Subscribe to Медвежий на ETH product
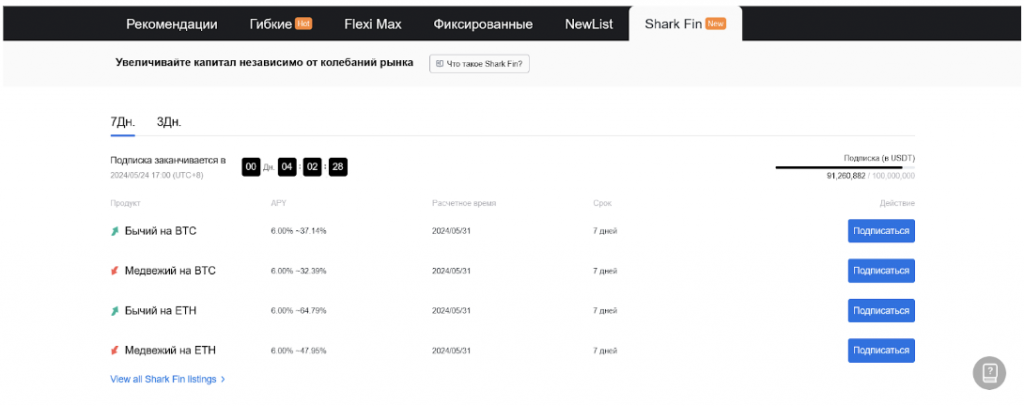 click(880, 351)
